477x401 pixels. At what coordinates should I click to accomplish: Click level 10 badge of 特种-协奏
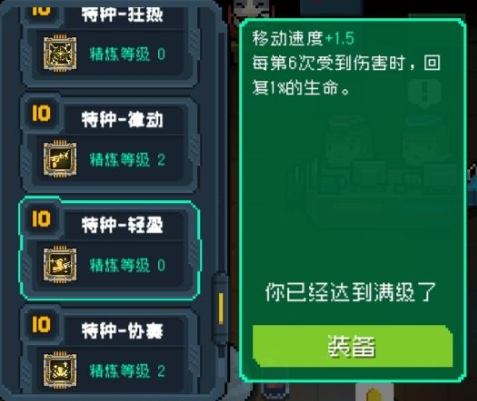point(41,325)
